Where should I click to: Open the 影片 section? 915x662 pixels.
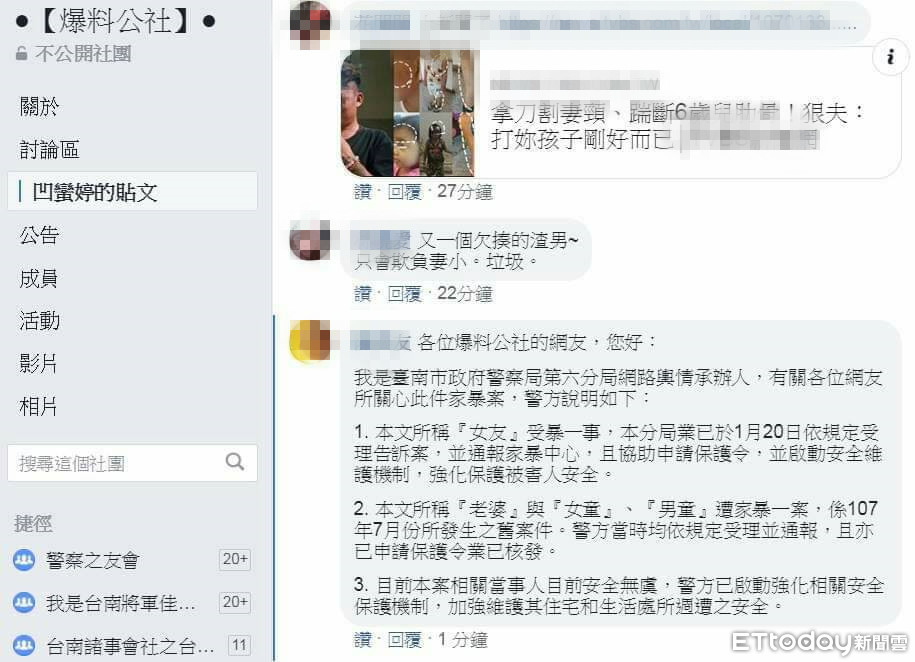[39, 363]
